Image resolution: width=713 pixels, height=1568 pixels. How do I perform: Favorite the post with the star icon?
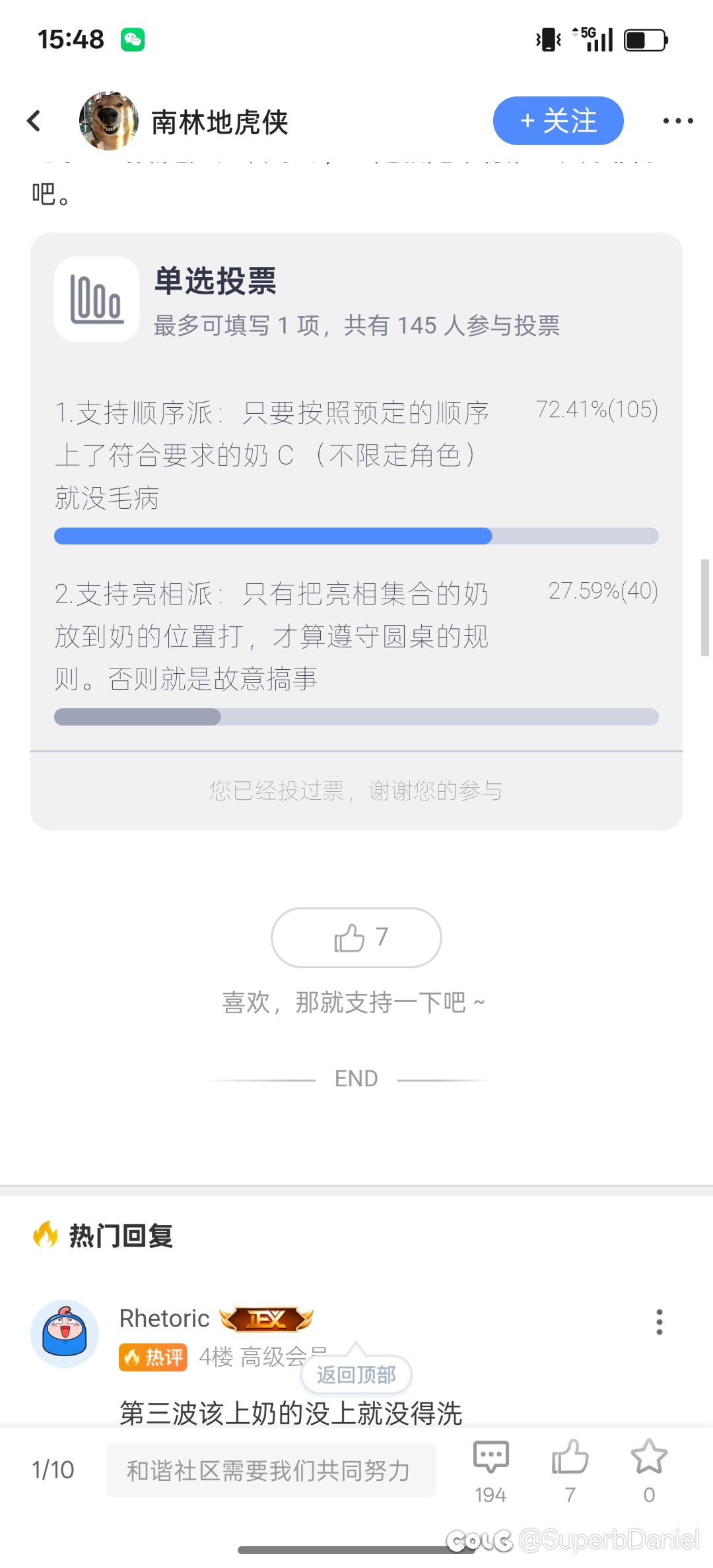pyautogui.click(x=649, y=1457)
